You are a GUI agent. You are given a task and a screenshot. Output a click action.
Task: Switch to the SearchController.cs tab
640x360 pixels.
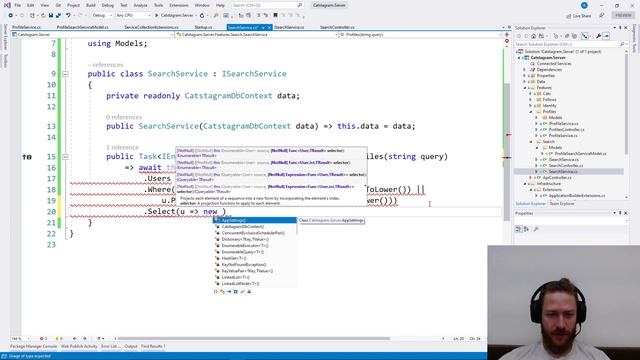tap(337, 27)
